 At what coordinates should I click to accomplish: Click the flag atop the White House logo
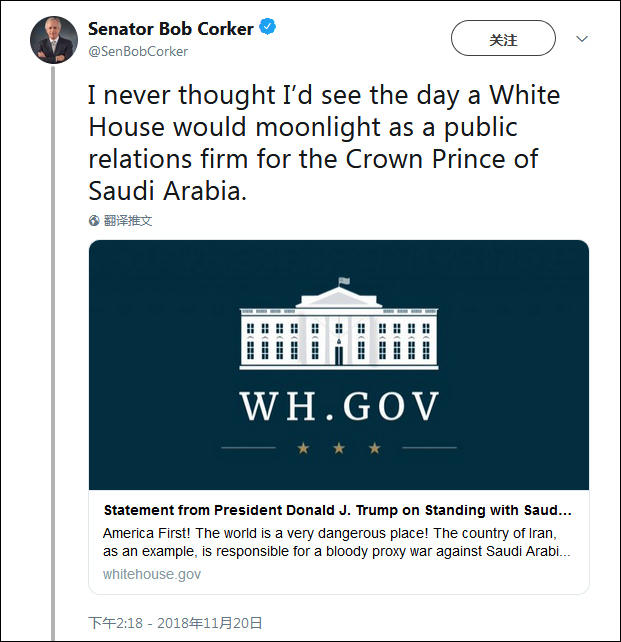coord(343,281)
